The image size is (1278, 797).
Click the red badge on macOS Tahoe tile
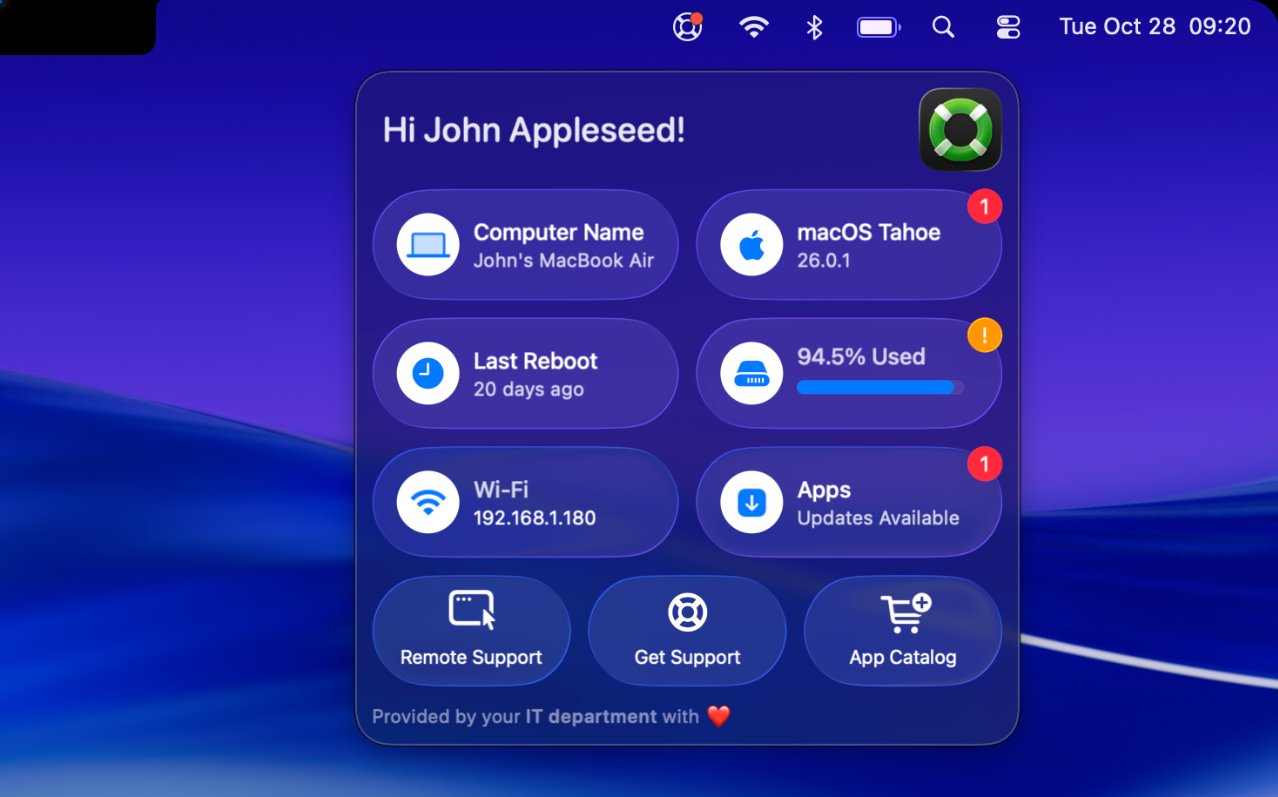(x=984, y=207)
